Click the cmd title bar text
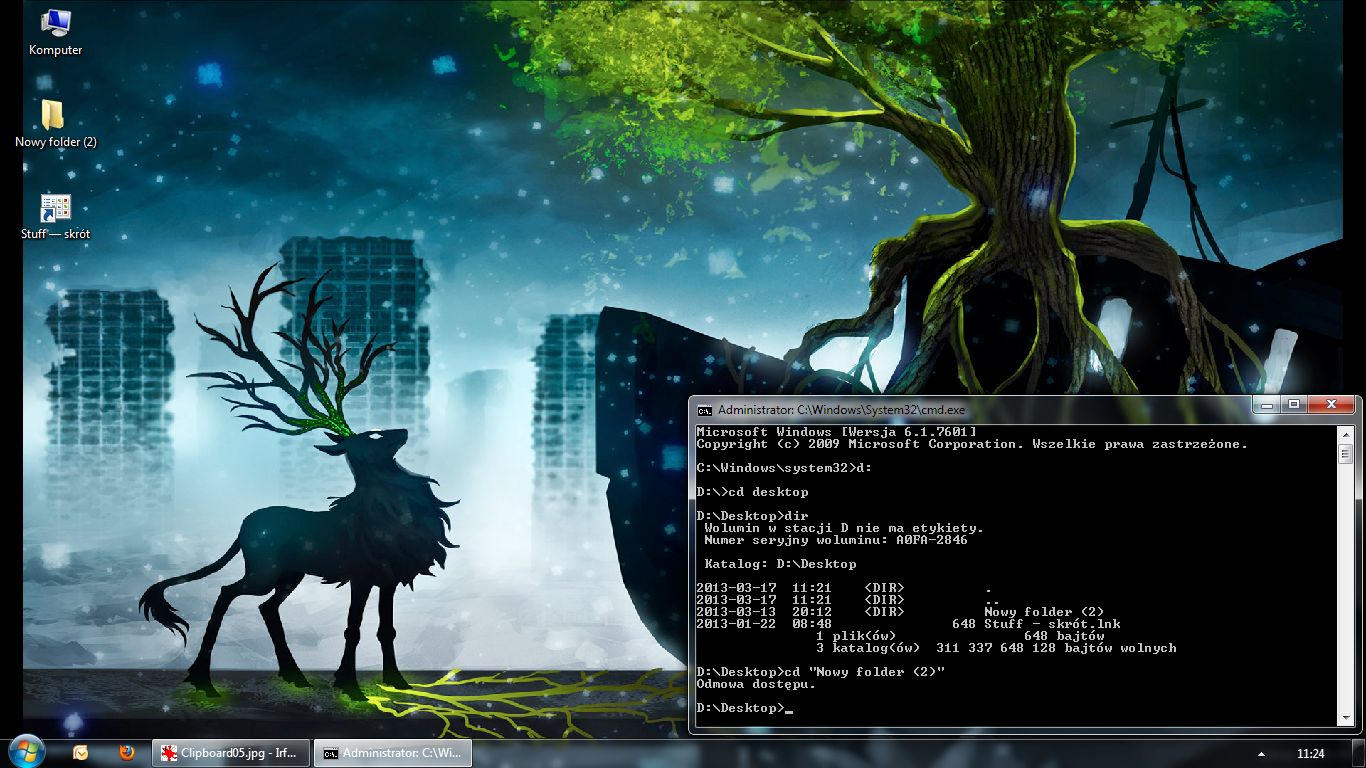The image size is (1366, 768). click(842, 409)
